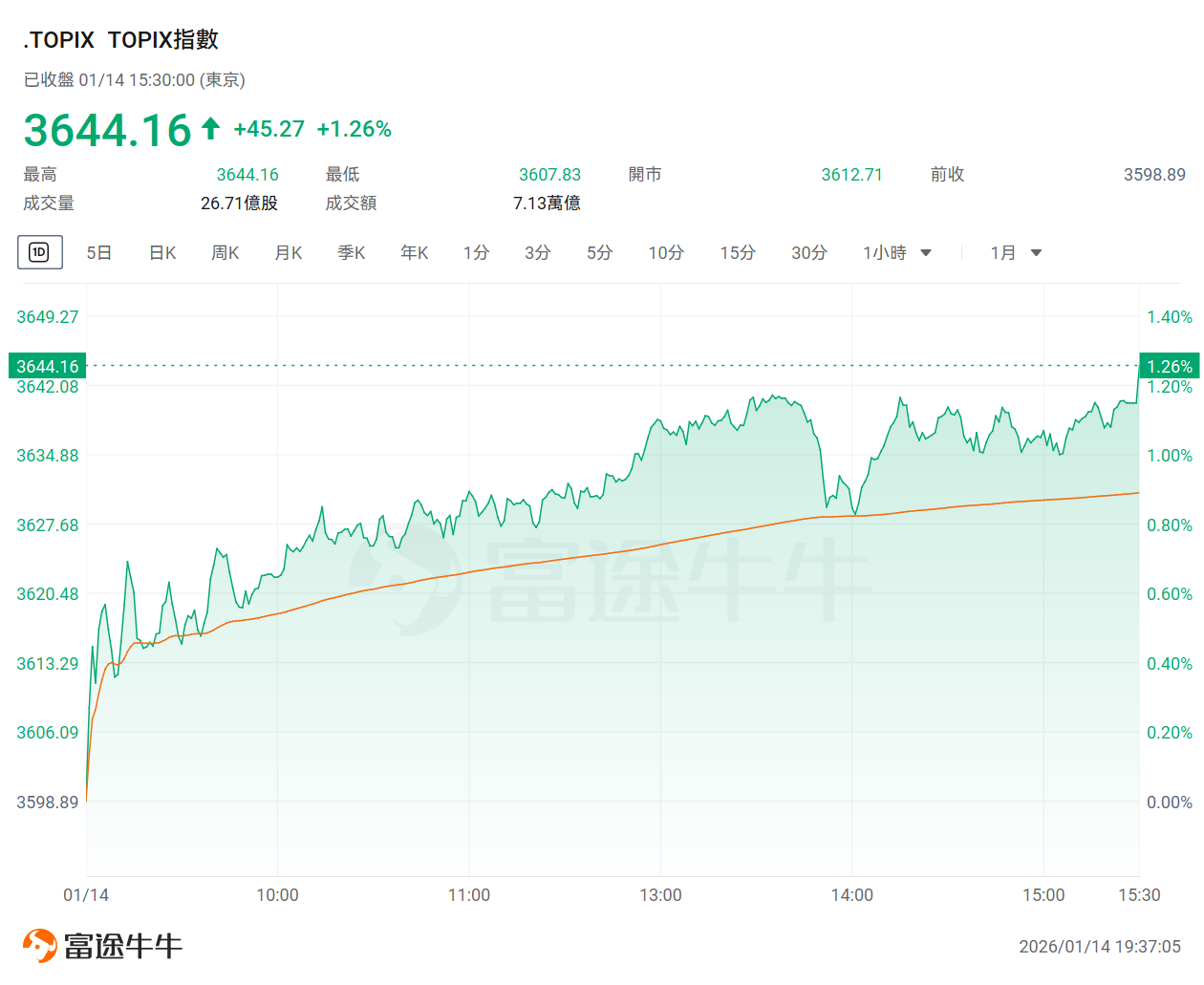Select the 周K weekly candlestick tab
This screenshot has height=985, width=1204.
[x=226, y=253]
